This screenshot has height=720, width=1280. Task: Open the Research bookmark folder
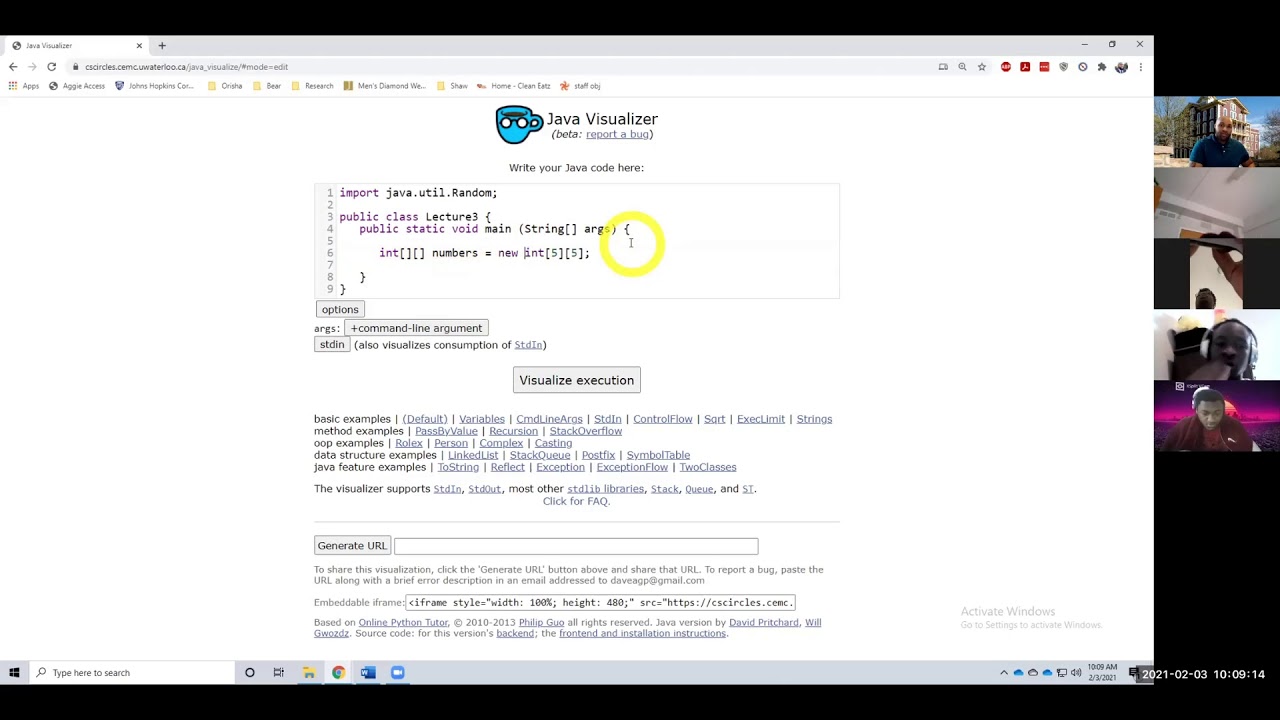tap(312, 86)
